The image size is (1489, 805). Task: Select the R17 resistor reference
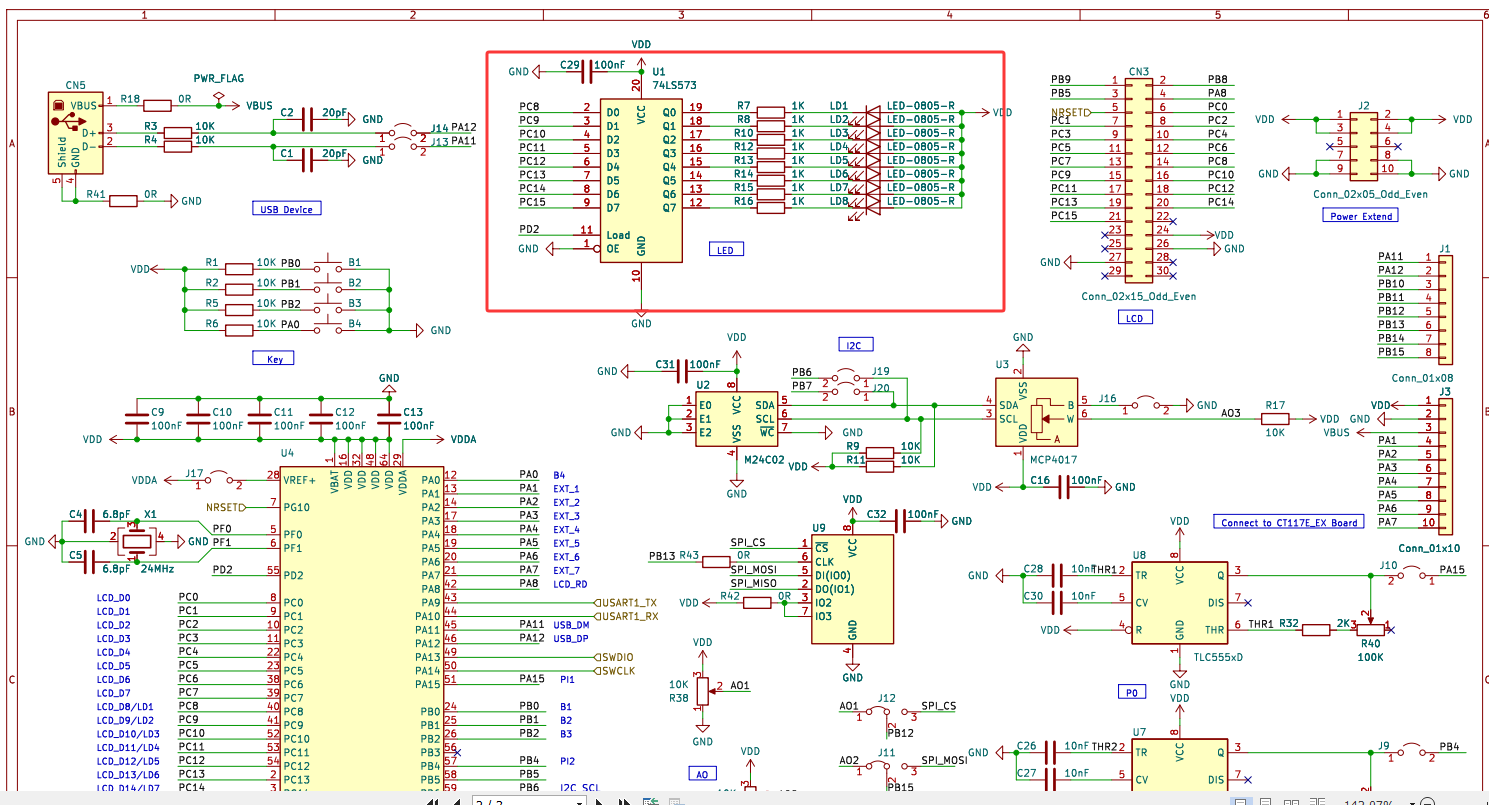coord(1275,405)
